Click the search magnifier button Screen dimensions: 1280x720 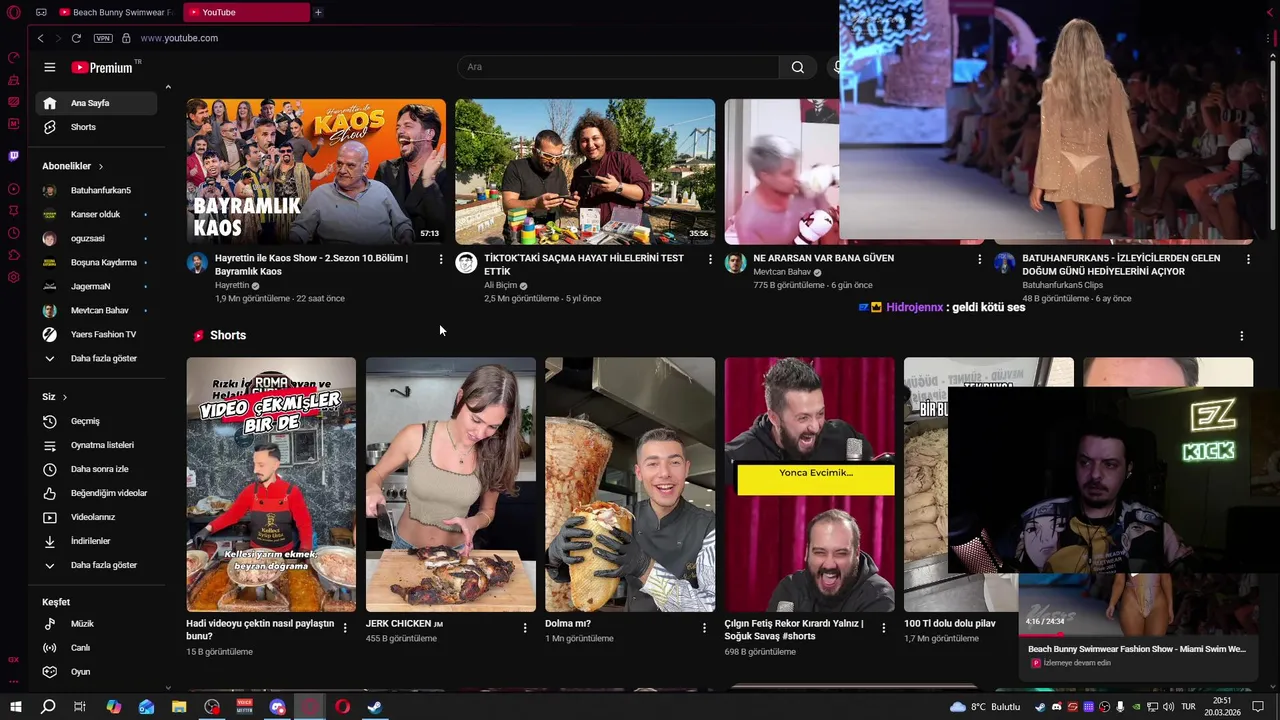[x=797, y=67]
